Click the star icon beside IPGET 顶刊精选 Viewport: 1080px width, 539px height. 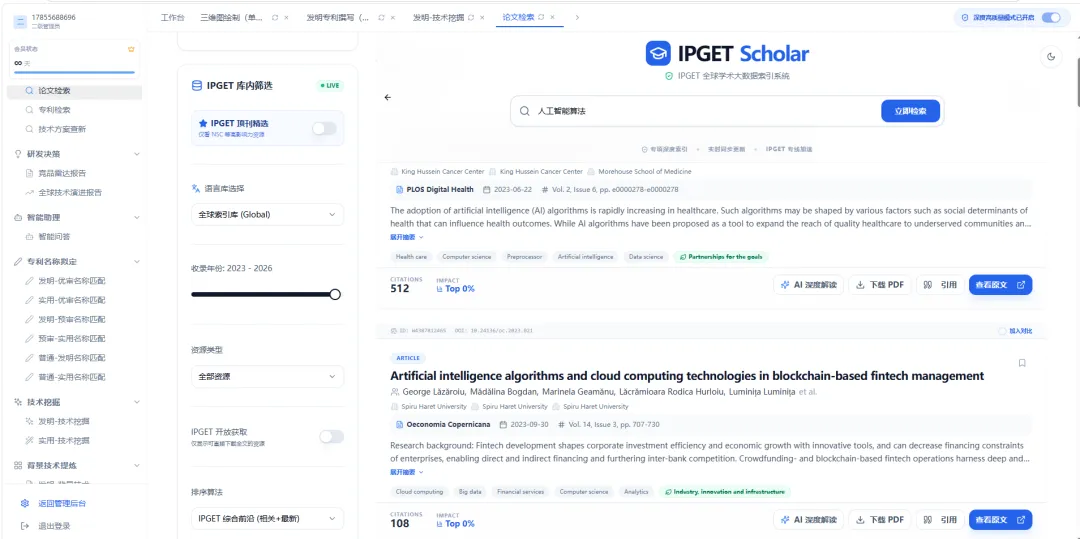[202, 123]
